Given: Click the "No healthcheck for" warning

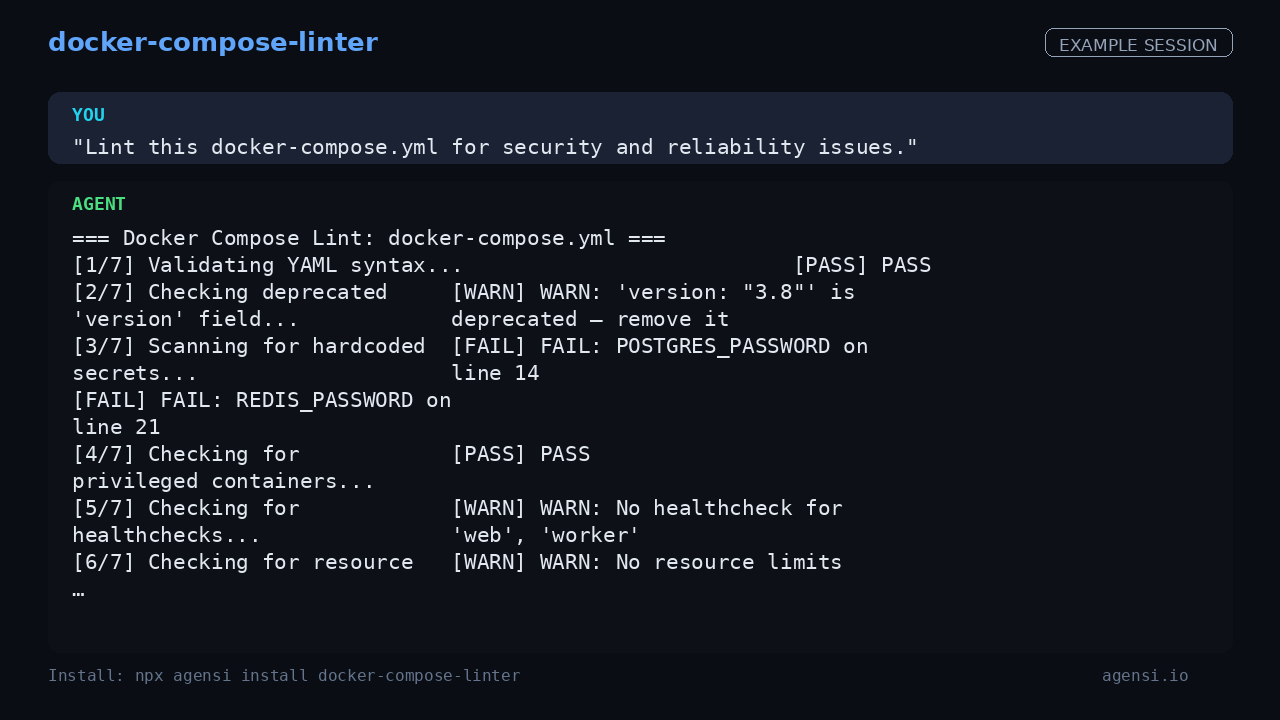Looking at the screenshot, I should click(x=647, y=508).
